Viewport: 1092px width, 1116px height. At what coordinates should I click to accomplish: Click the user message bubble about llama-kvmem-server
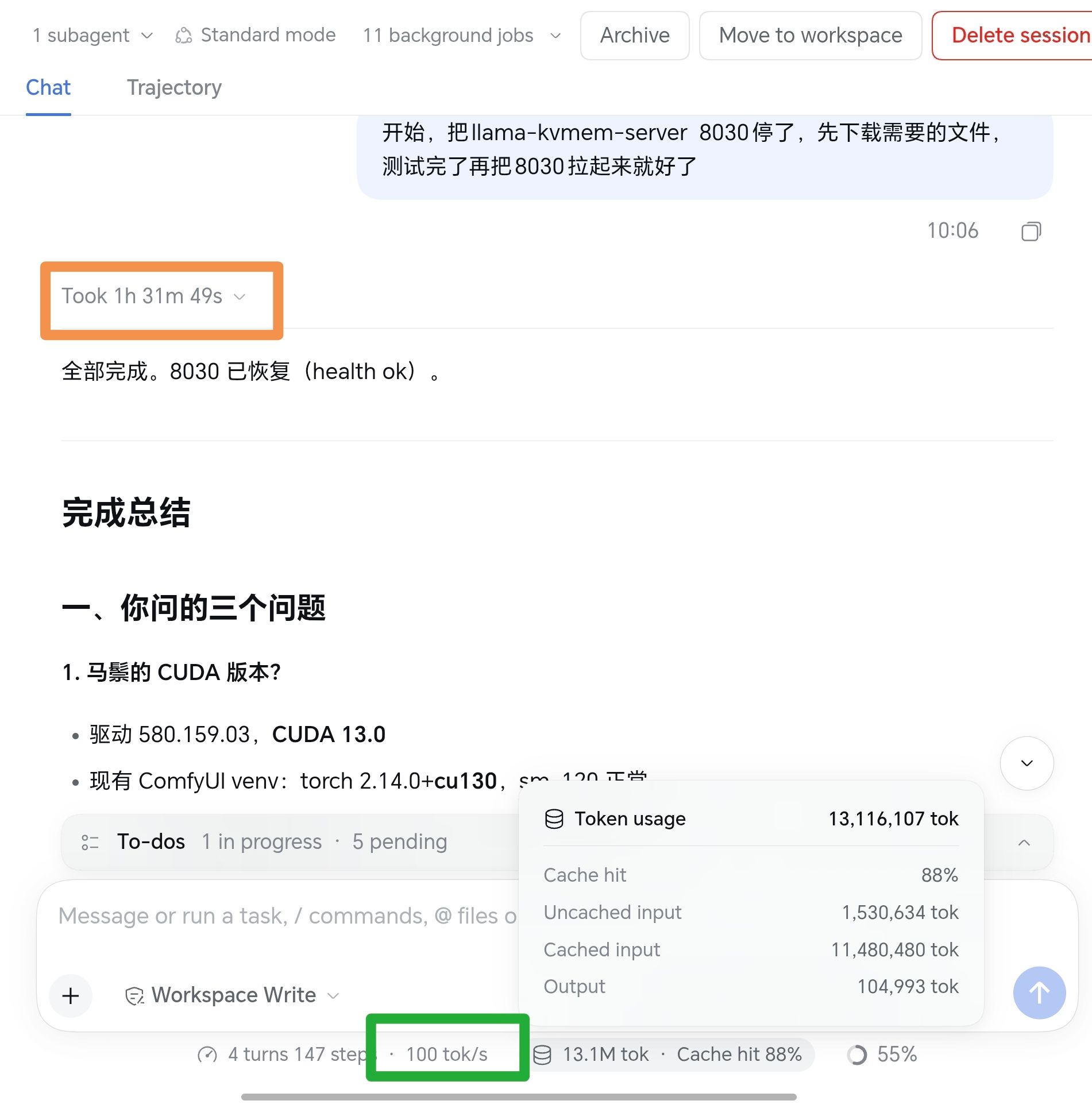(x=705, y=157)
